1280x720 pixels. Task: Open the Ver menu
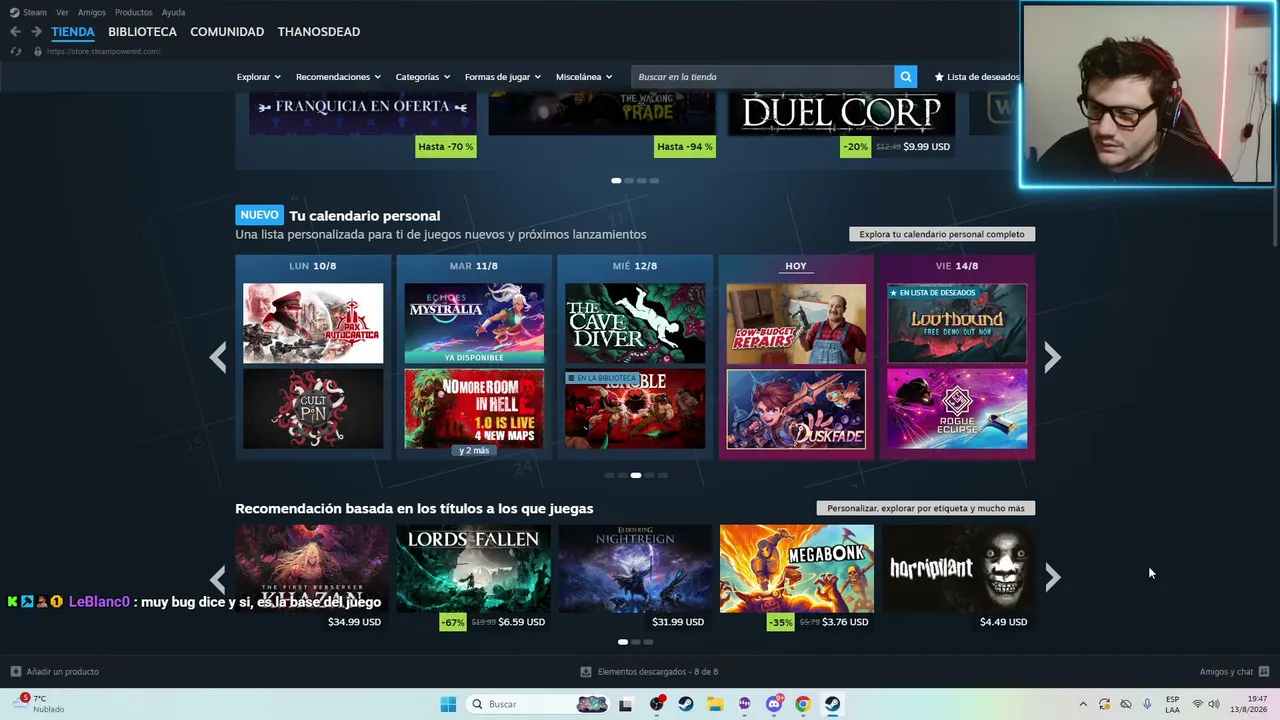coord(62,12)
